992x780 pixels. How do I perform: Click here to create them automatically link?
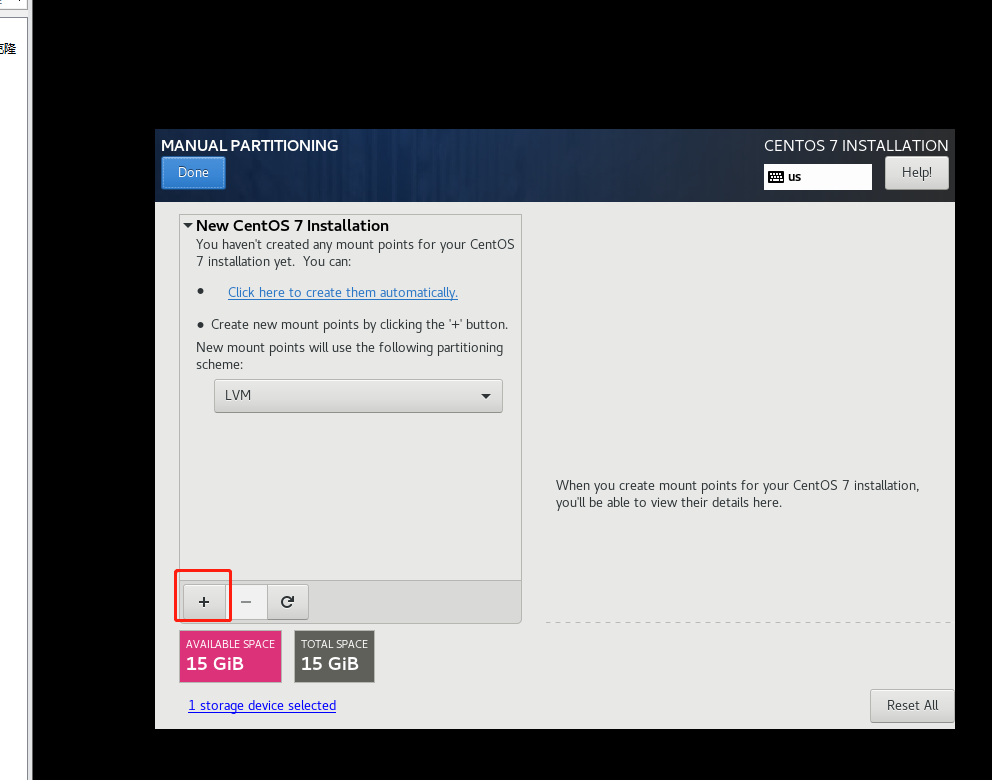click(343, 292)
